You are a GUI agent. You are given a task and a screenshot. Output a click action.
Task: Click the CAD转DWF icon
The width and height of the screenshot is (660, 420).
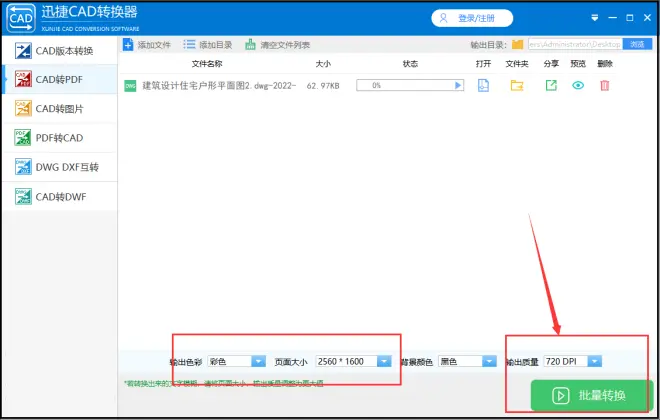(x=23, y=197)
